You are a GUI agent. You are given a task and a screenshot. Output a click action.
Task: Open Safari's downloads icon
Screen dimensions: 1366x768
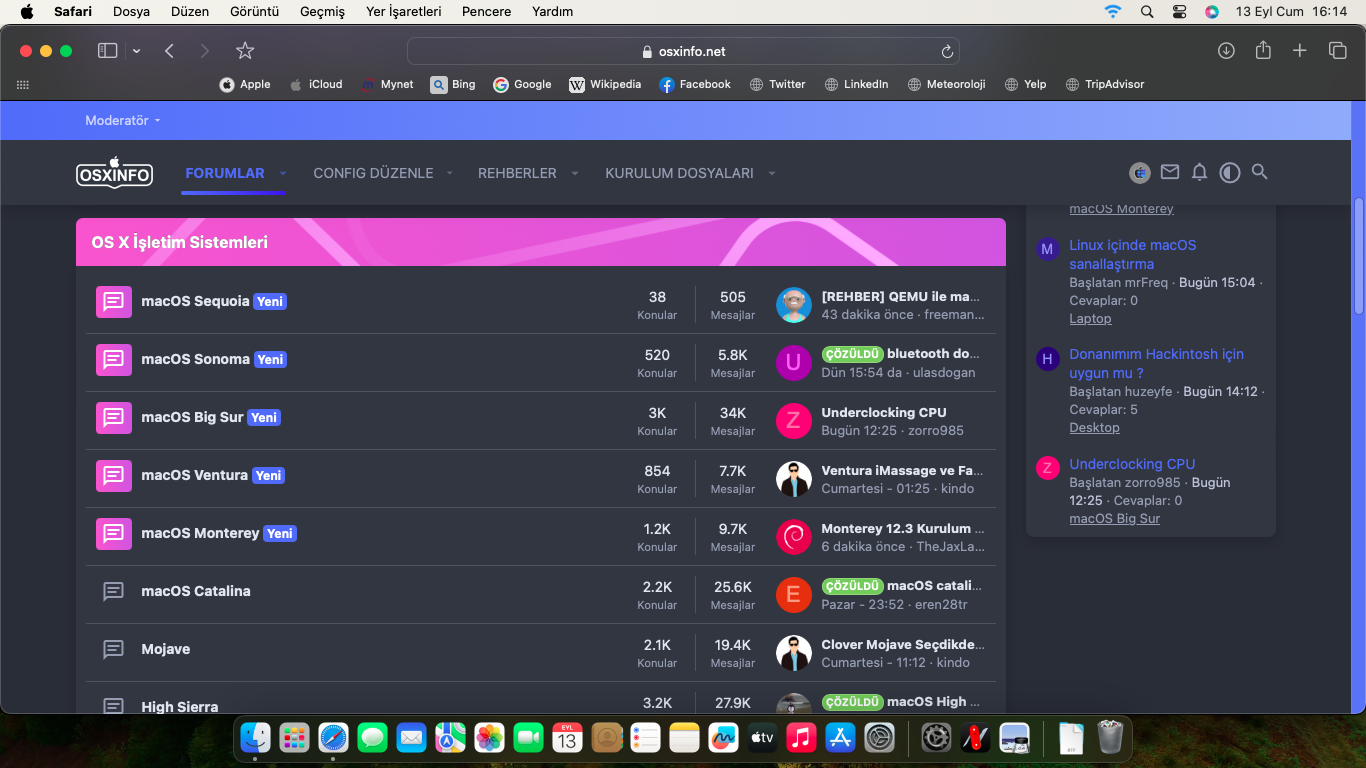click(1226, 51)
